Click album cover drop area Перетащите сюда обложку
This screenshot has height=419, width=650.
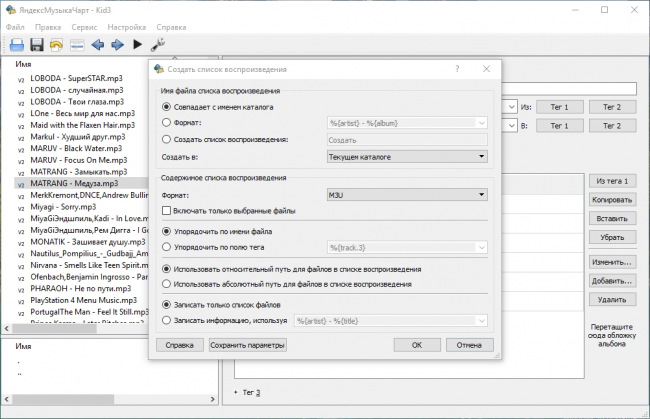(x=612, y=335)
